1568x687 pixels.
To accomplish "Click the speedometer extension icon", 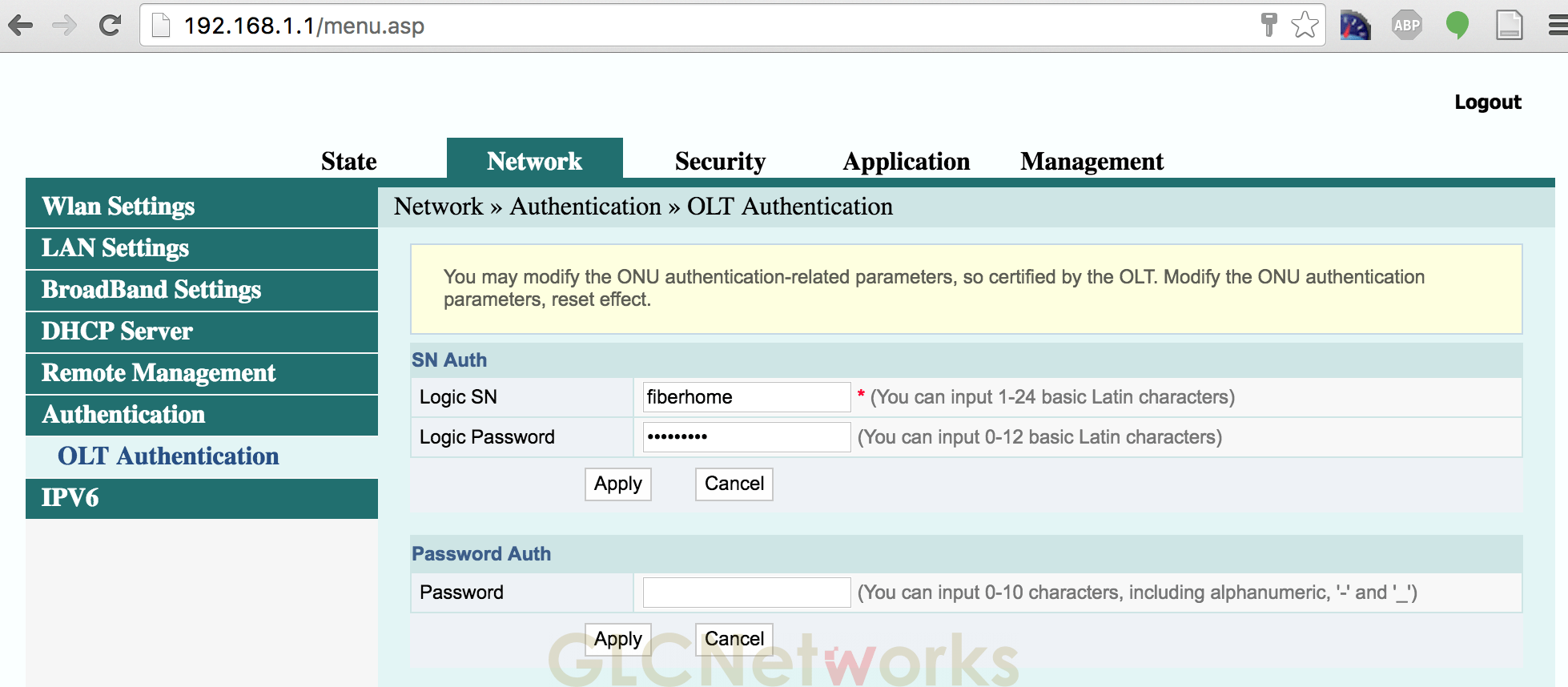I will pos(1355,26).
